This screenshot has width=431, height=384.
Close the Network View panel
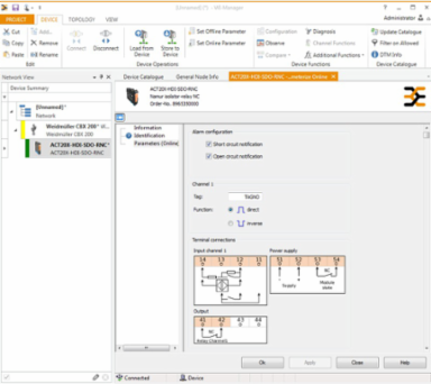coord(108,77)
